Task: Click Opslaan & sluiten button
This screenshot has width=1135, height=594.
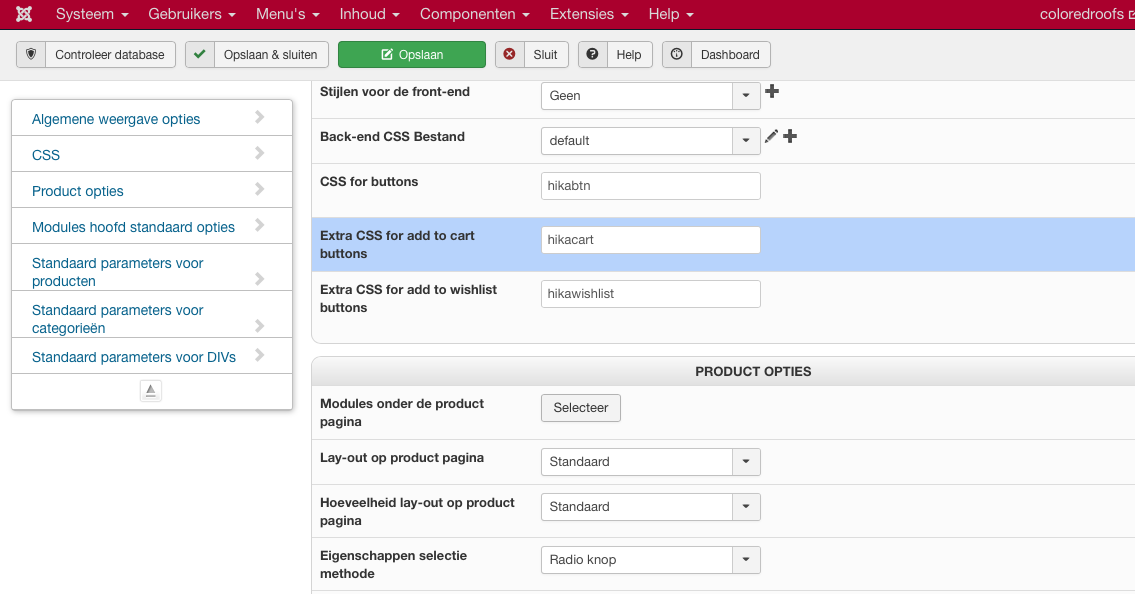Action: tap(257, 54)
